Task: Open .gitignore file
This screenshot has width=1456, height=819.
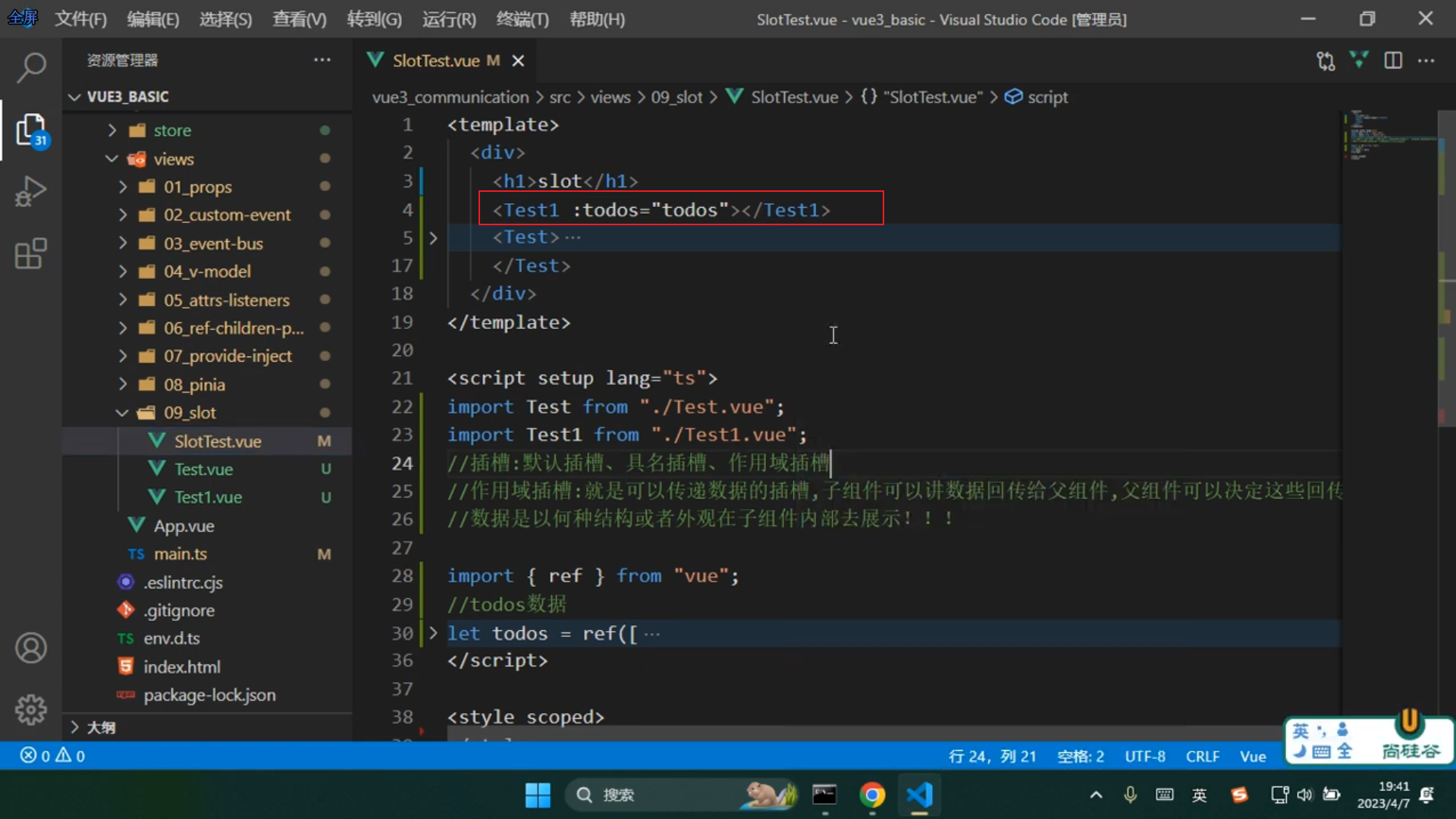Action: click(179, 610)
